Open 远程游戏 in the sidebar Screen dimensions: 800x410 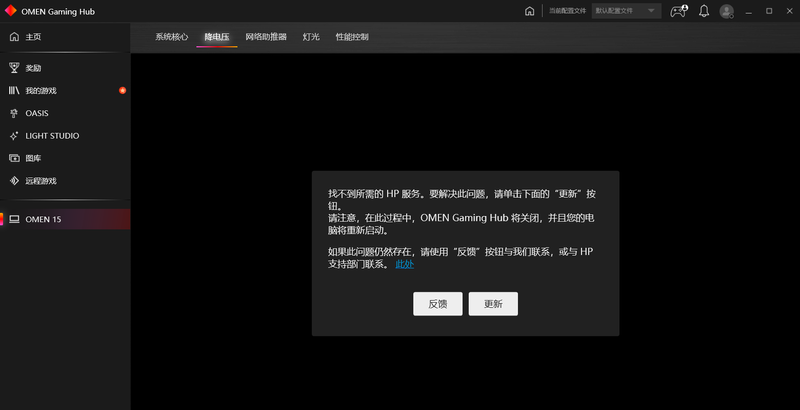pos(65,181)
